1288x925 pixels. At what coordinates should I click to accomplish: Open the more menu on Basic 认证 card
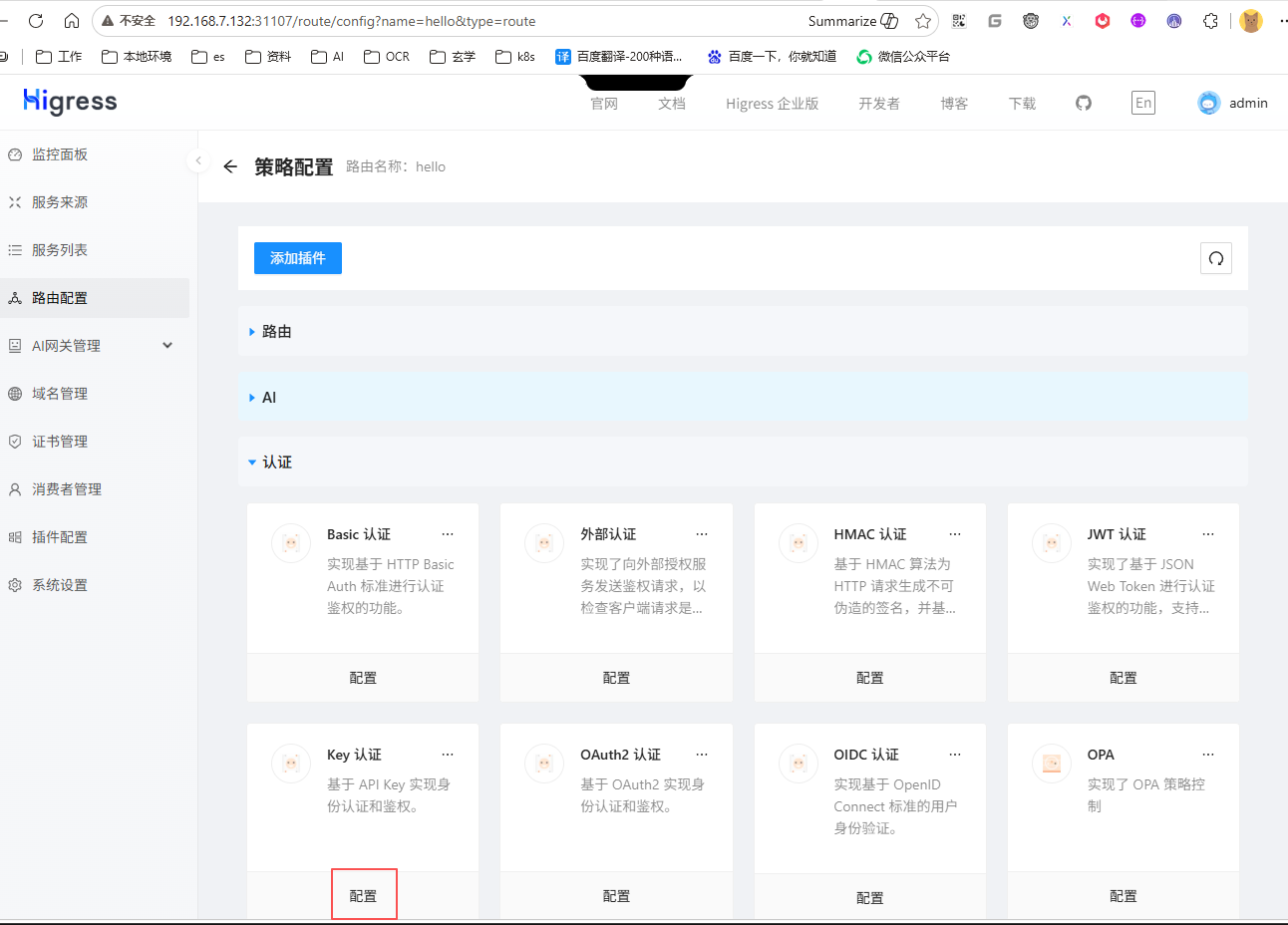pyautogui.click(x=448, y=534)
